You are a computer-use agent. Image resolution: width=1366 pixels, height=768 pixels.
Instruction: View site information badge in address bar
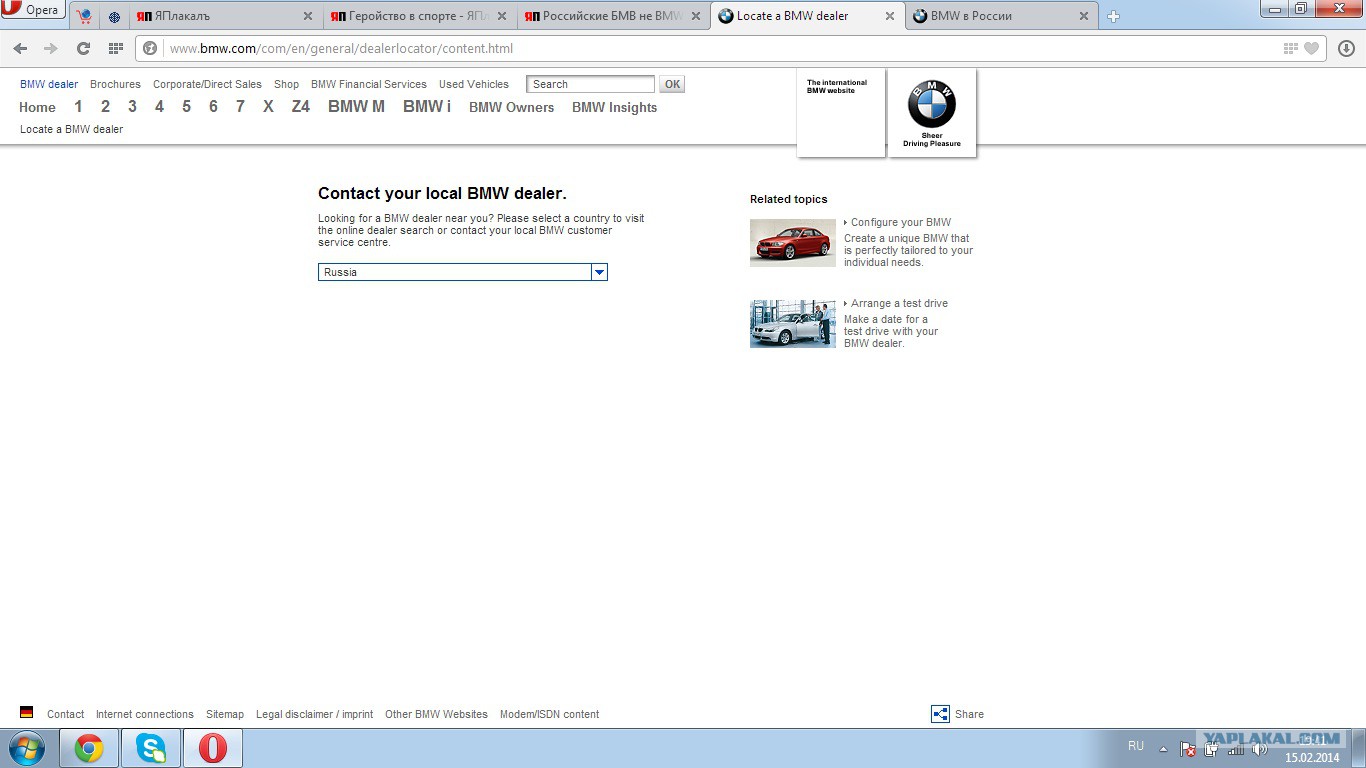(x=151, y=48)
